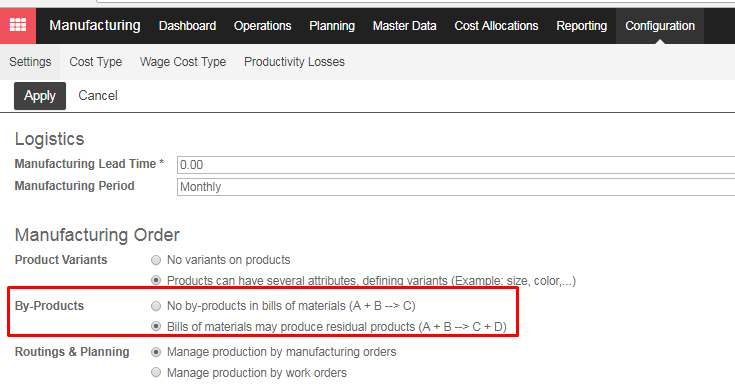Select No by-products in bills of materials
This screenshot has width=735, height=387.
(x=156, y=306)
